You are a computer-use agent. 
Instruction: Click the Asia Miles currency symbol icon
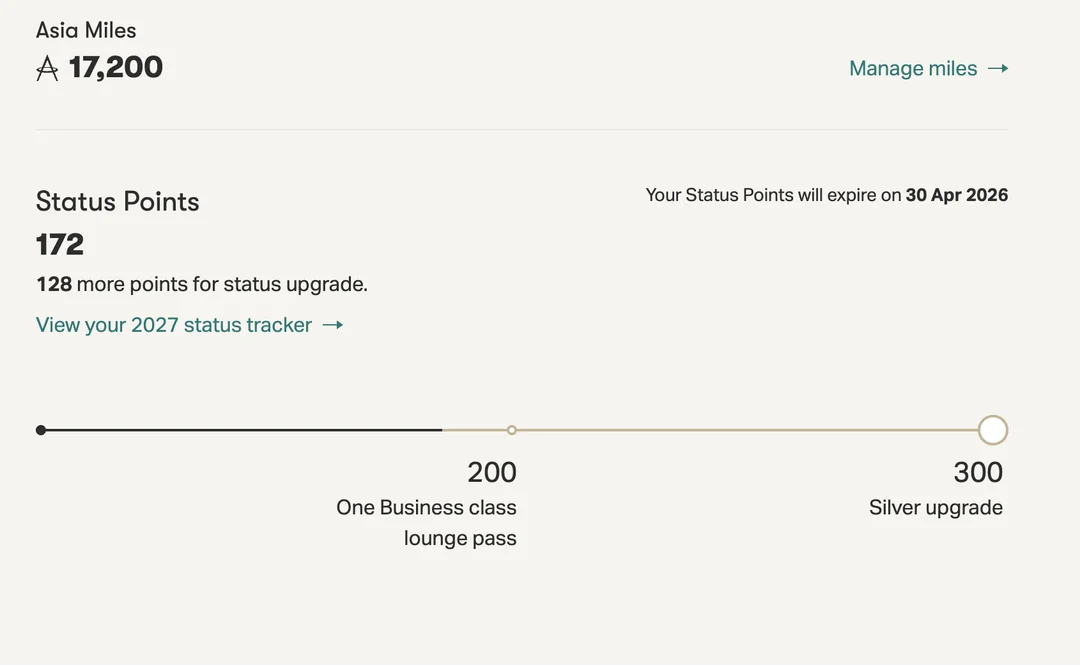47,68
